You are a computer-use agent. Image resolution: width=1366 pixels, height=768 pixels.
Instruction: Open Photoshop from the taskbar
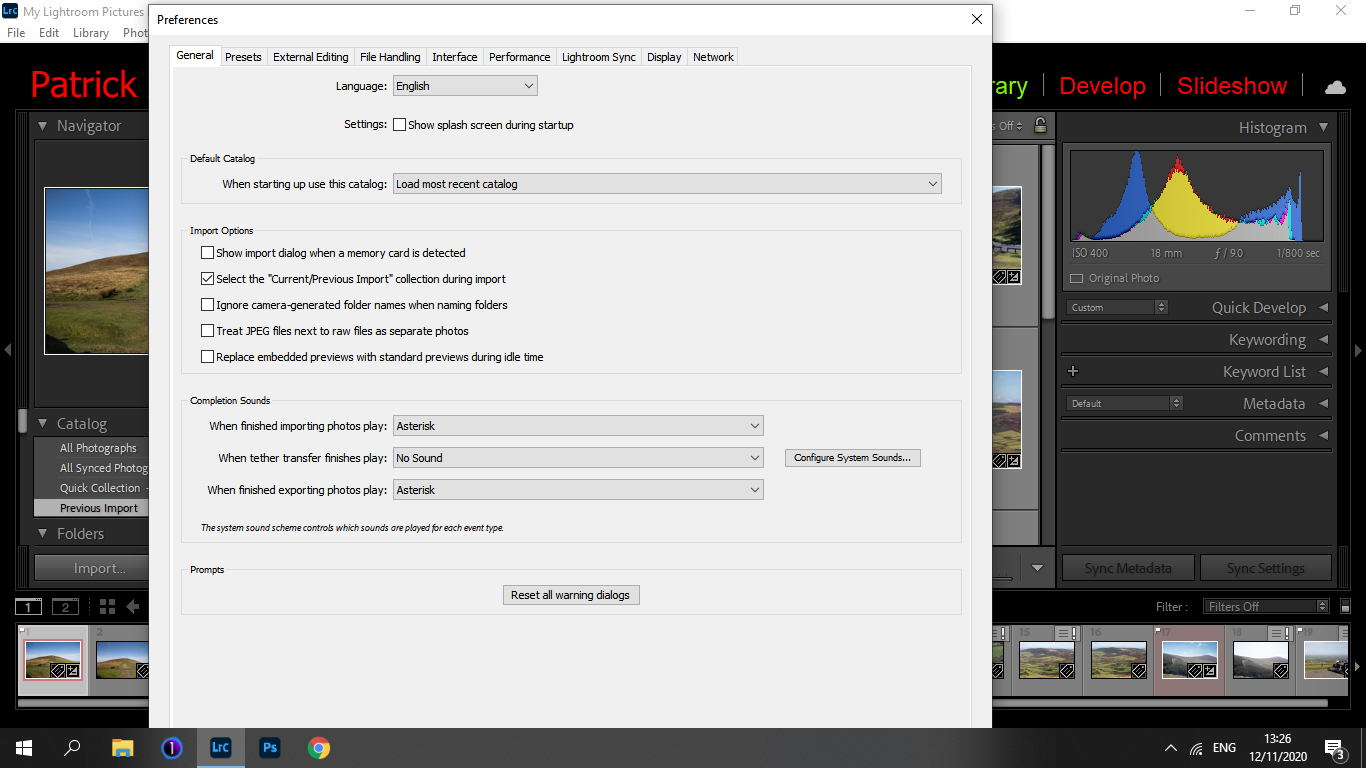coord(269,747)
